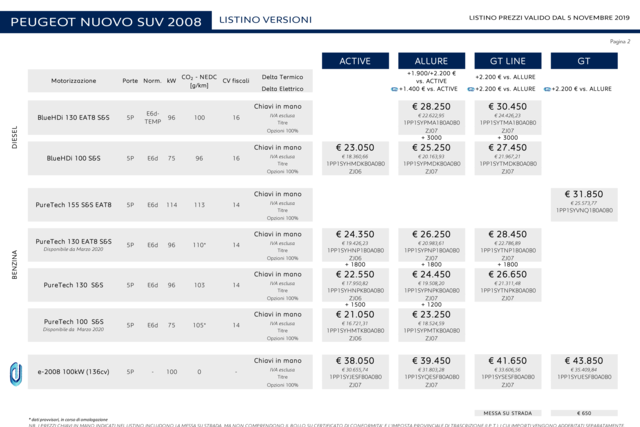The width and height of the screenshot is (640, 427).
Task: Click the vertical DIESEL section label
Action: (15, 137)
